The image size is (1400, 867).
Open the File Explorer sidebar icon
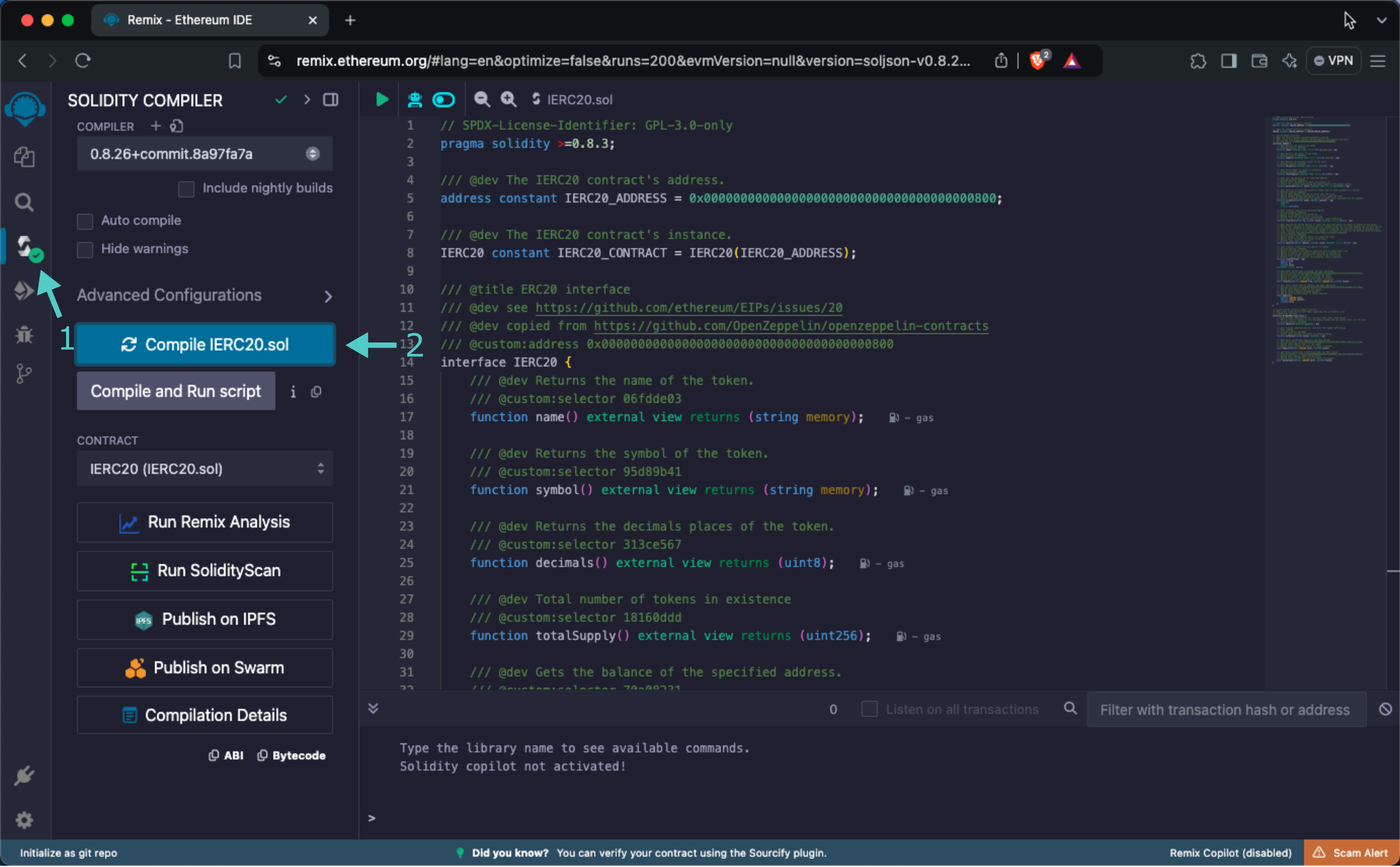(x=24, y=157)
